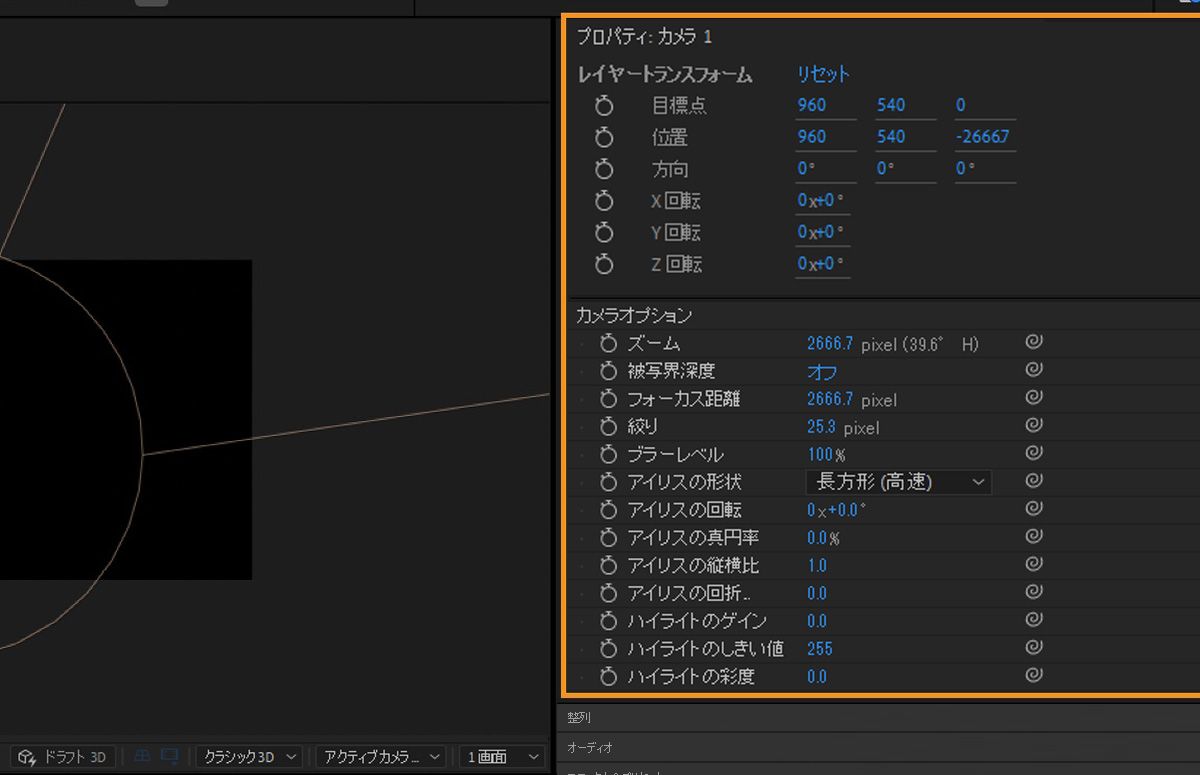Image resolution: width=1200 pixels, height=775 pixels.
Task: Click 方向 X value 0°
Action: pyautogui.click(x=807, y=169)
